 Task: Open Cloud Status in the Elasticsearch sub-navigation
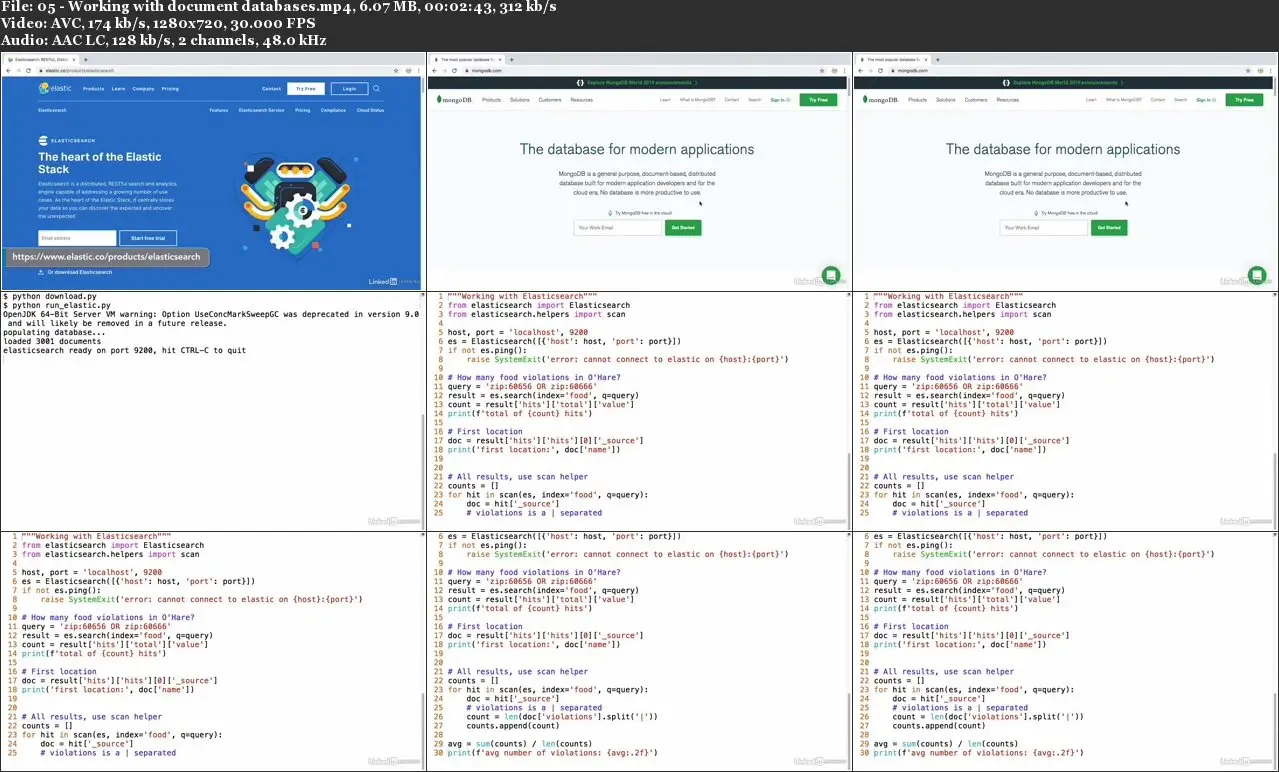point(370,110)
